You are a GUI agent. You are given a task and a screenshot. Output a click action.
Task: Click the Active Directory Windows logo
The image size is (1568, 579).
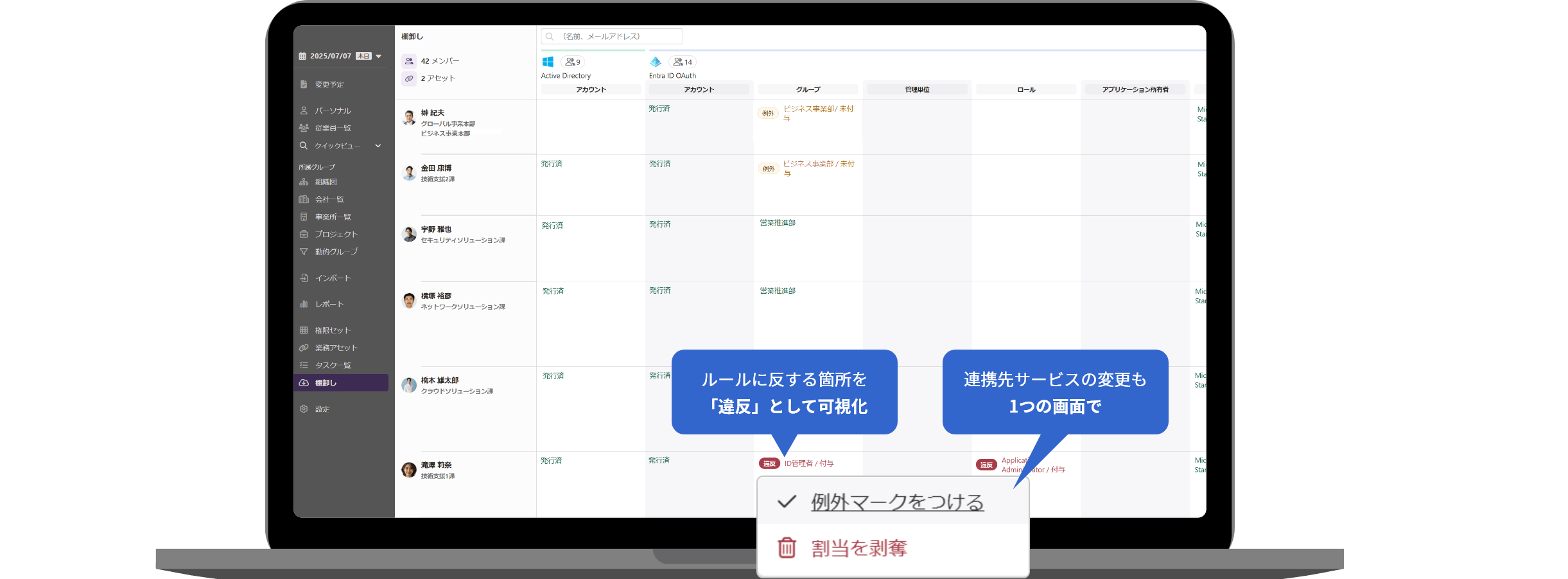(548, 61)
